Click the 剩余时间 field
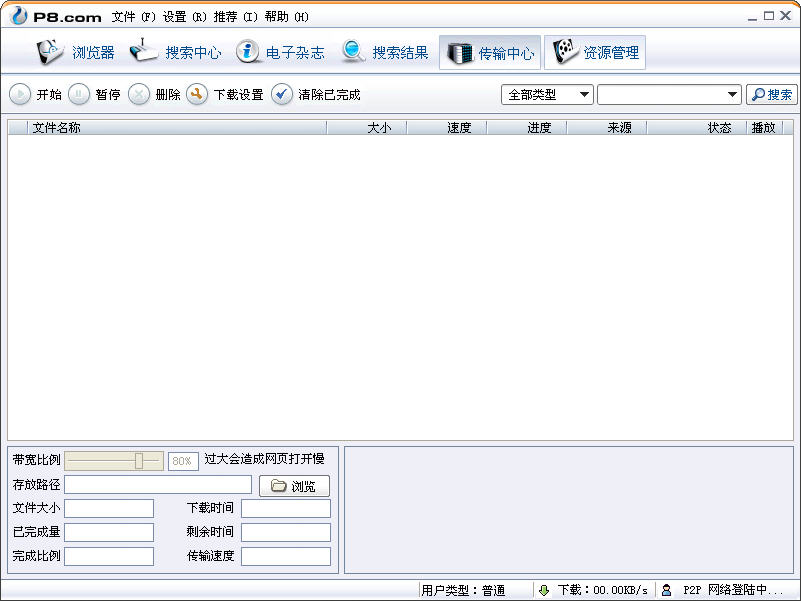The image size is (801, 601). (x=286, y=533)
